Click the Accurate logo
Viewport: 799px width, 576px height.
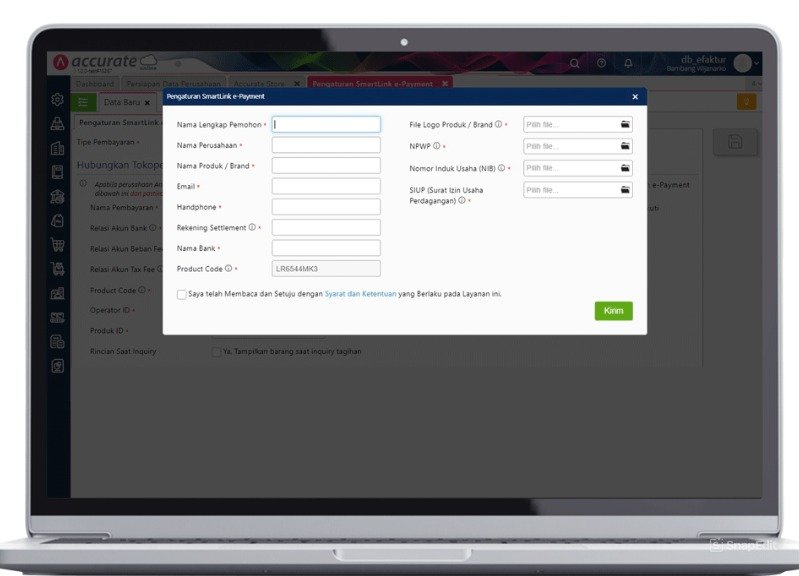click(104, 62)
